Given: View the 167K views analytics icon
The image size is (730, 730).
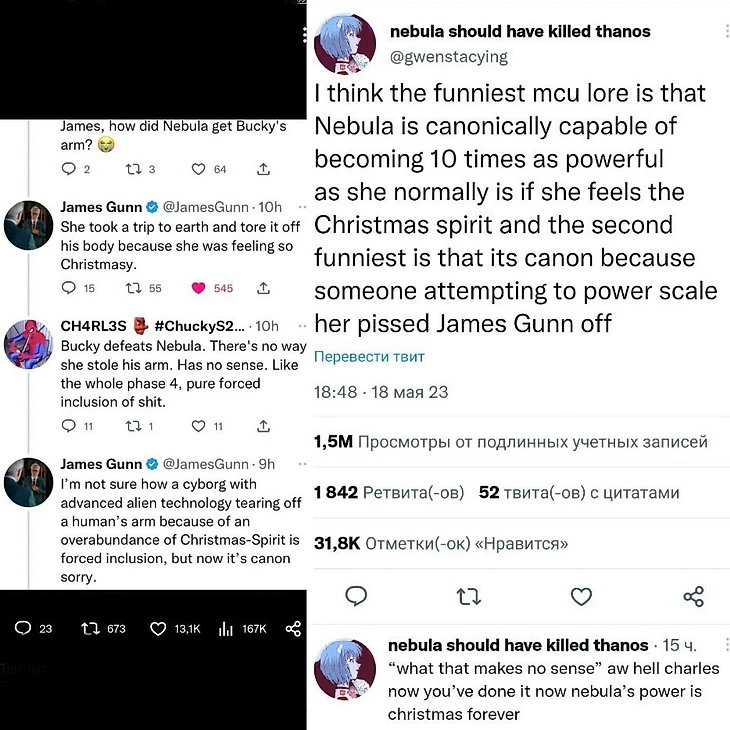Looking at the screenshot, I should tap(226, 628).
